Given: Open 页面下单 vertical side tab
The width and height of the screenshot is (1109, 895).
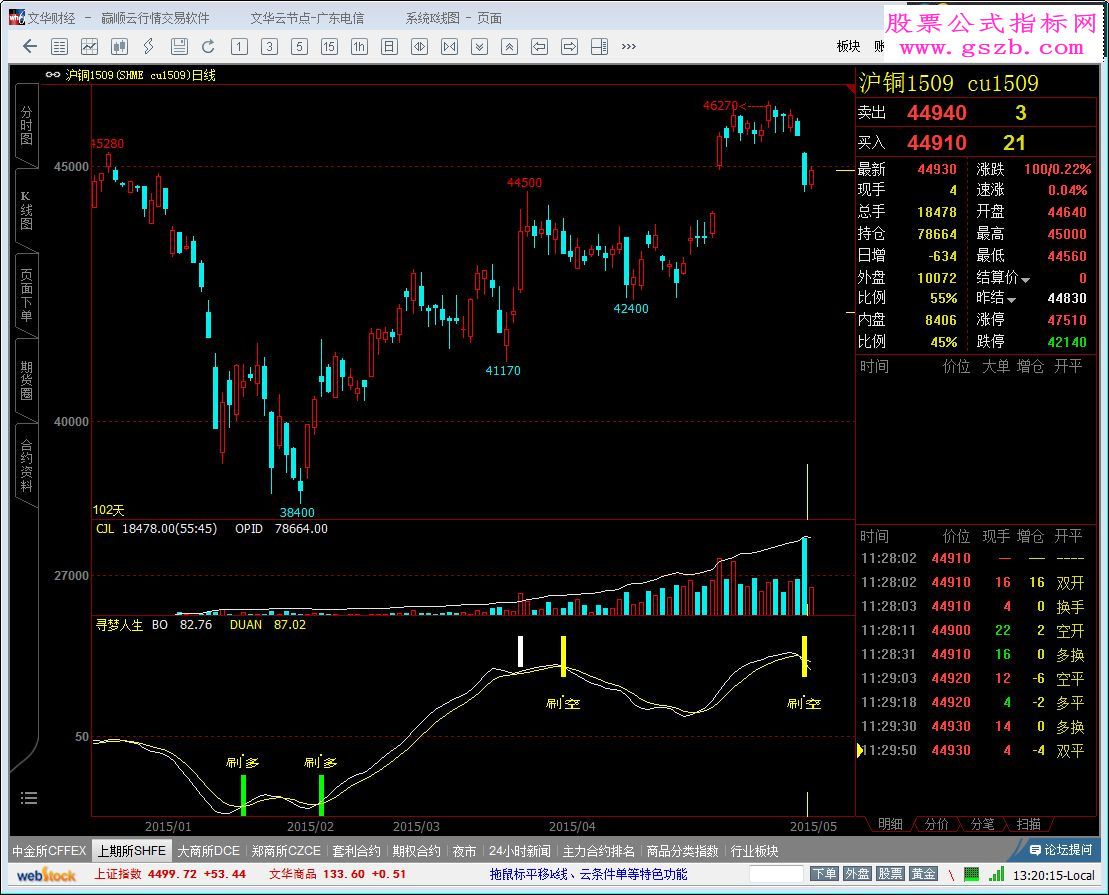Looking at the screenshot, I should click(x=26, y=295).
